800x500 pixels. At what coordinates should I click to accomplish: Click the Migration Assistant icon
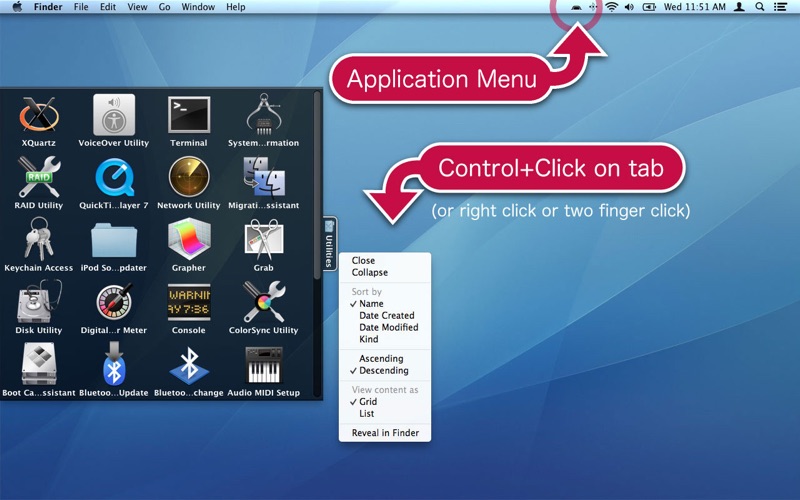[x=263, y=177]
